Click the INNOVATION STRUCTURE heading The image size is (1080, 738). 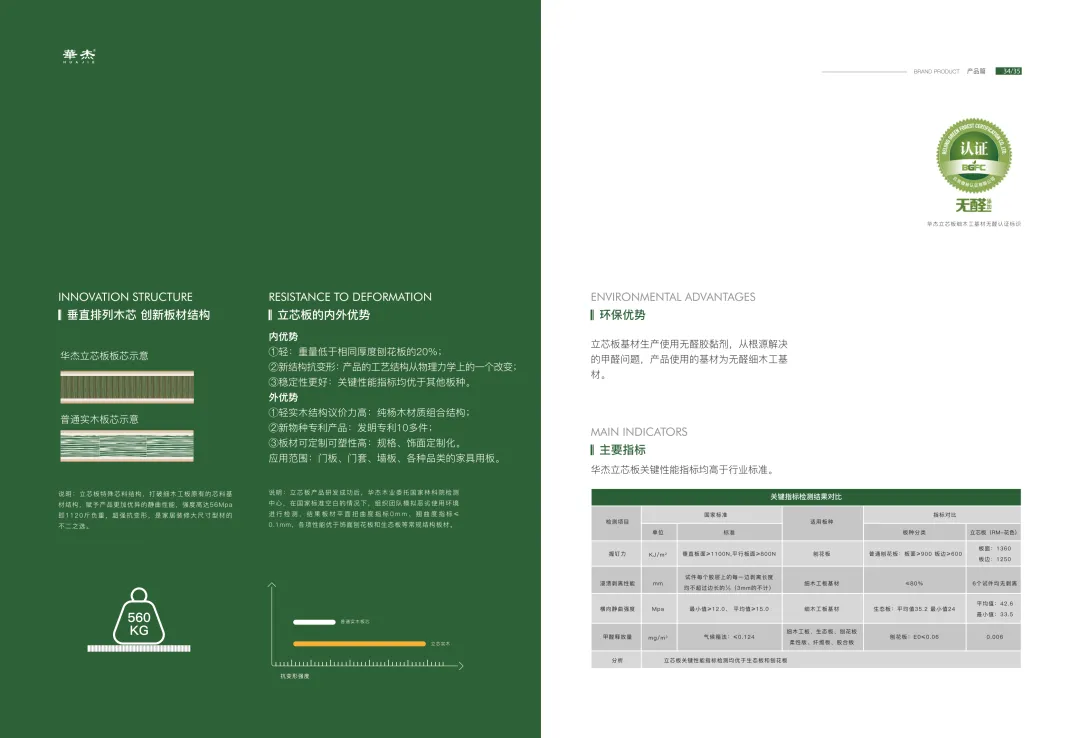(125, 297)
